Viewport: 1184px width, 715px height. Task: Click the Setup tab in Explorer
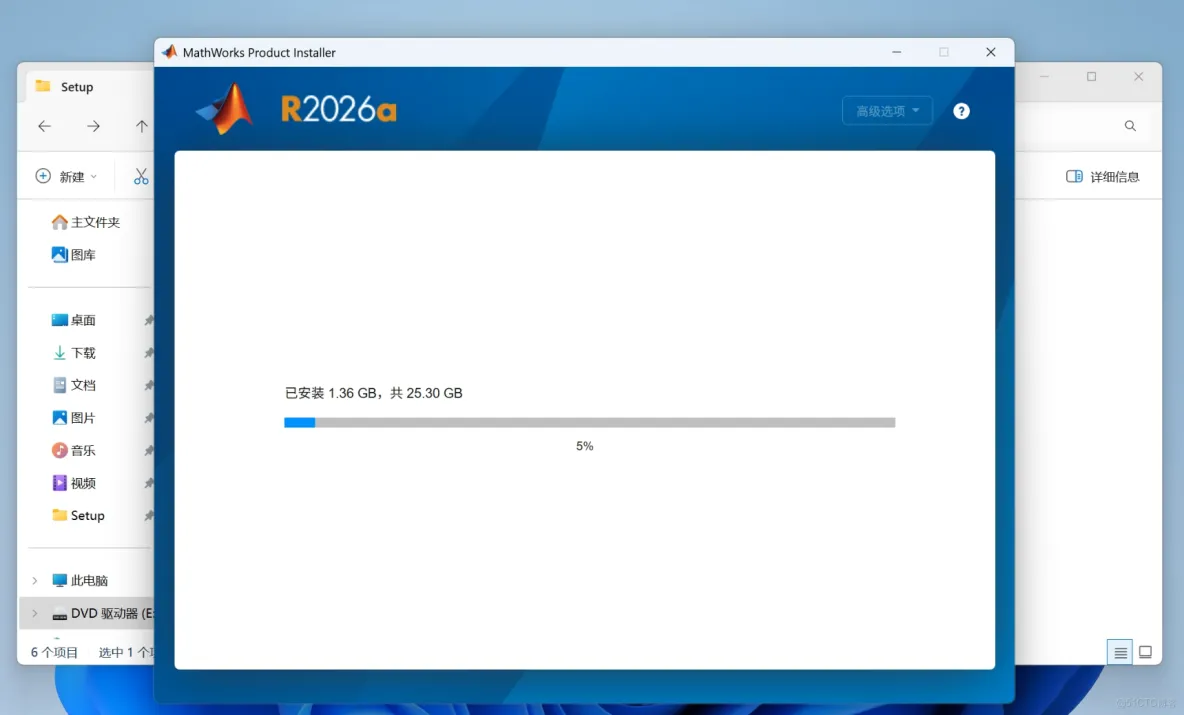(x=77, y=87)
